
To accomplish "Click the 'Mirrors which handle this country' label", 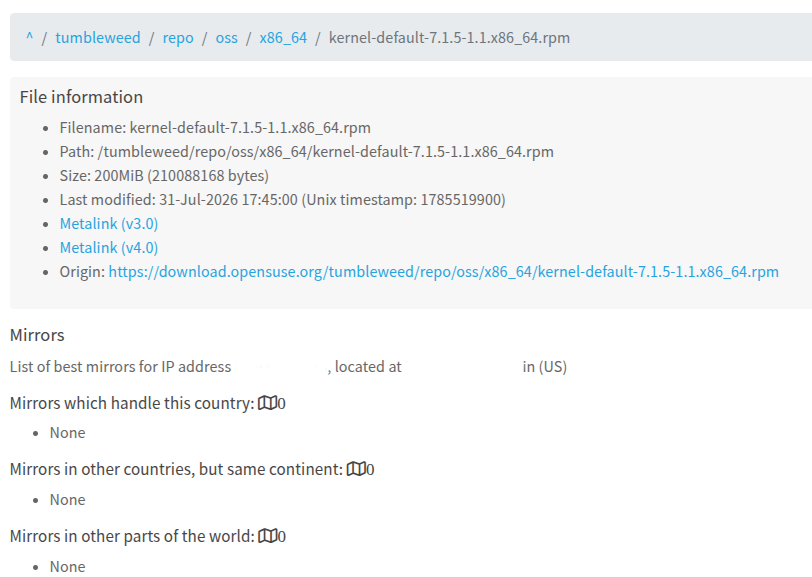I will (x=132, y=403).
